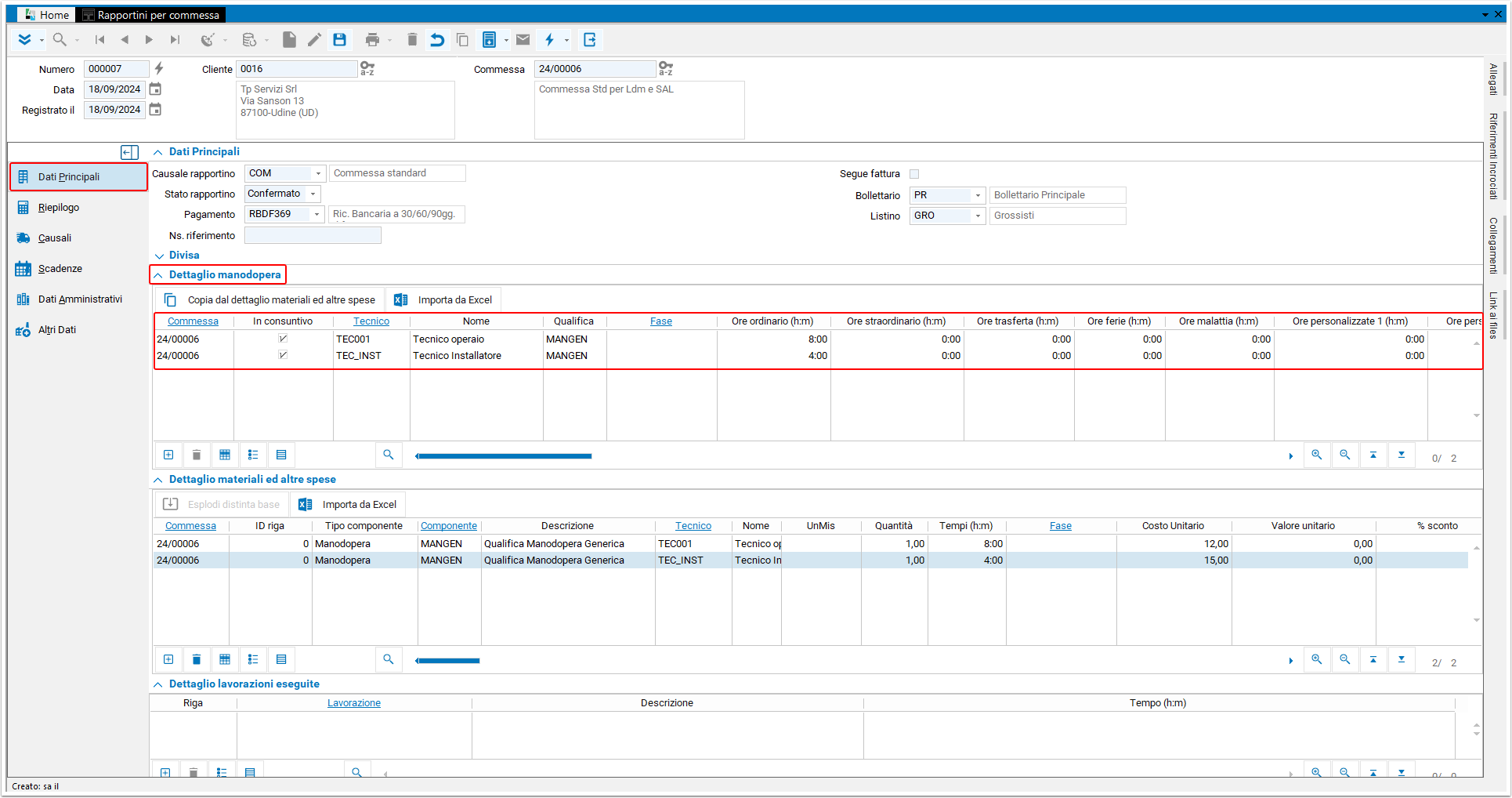Open Bollettario dropdown PR
This screenshot has height=798, width=1512.
pyautogui.click(x=978, y=195)
